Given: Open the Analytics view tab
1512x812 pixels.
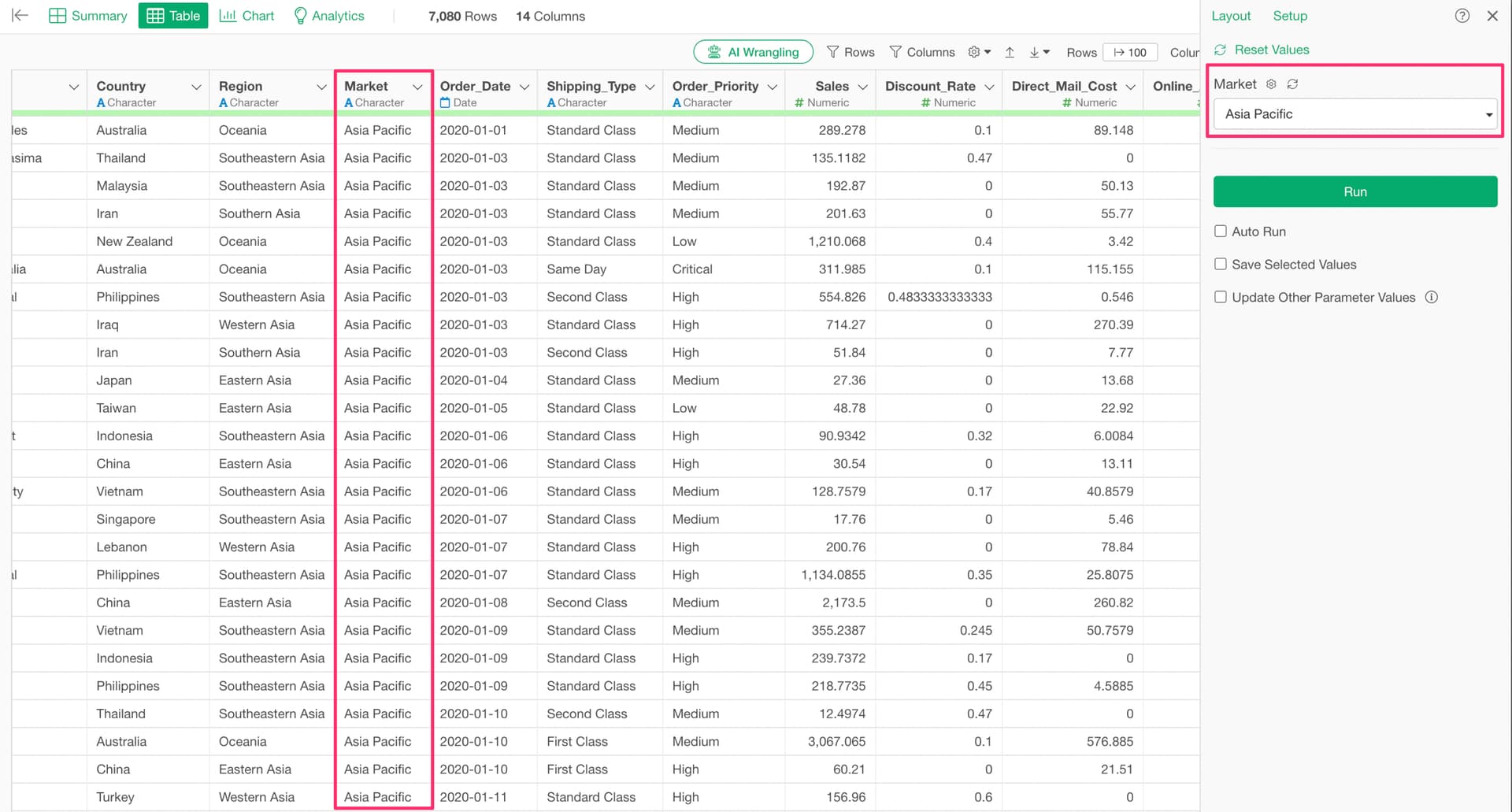Looking at the screenshot, I should point(328,16).
